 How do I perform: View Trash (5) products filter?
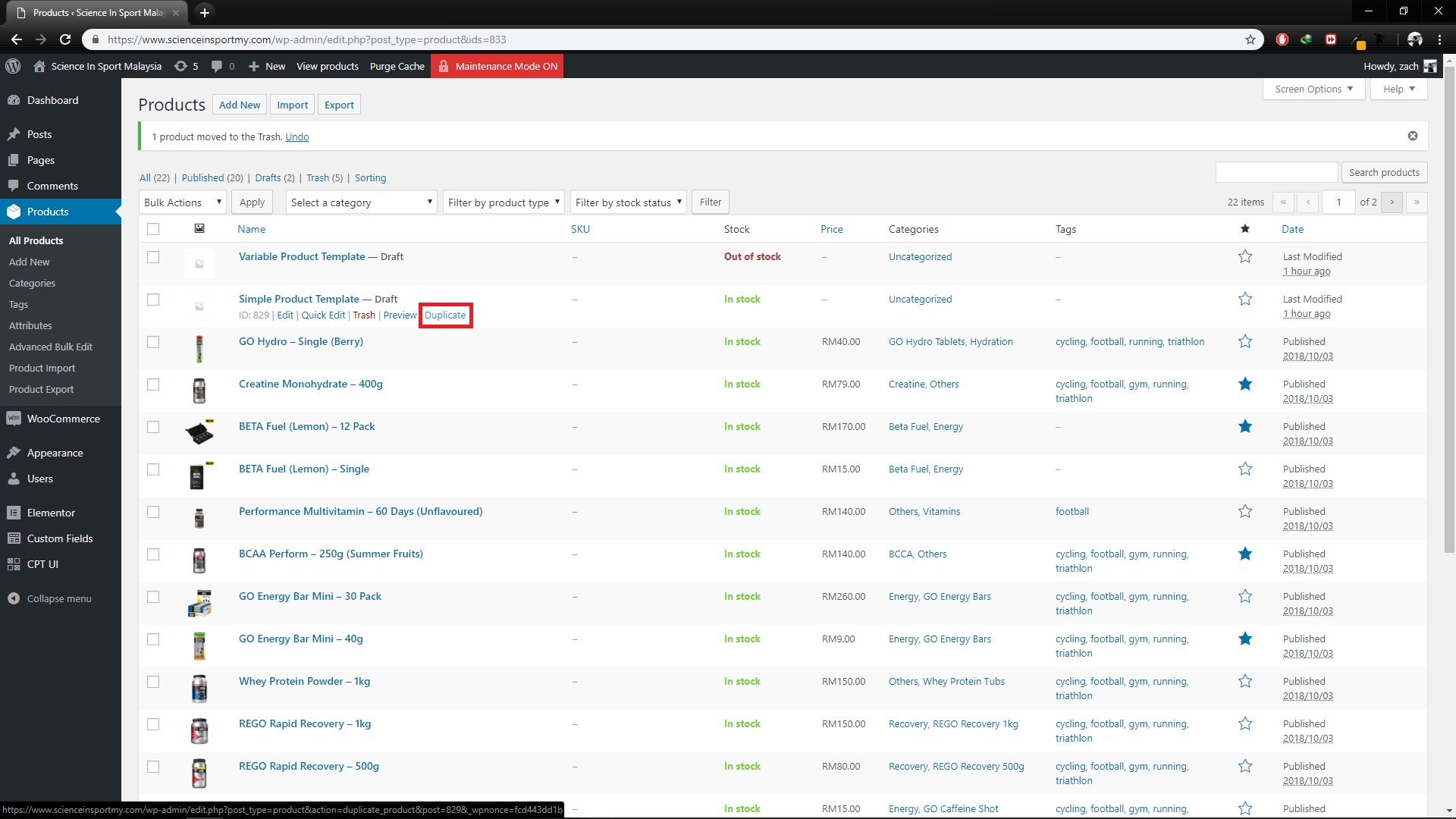tap(324, 177)
